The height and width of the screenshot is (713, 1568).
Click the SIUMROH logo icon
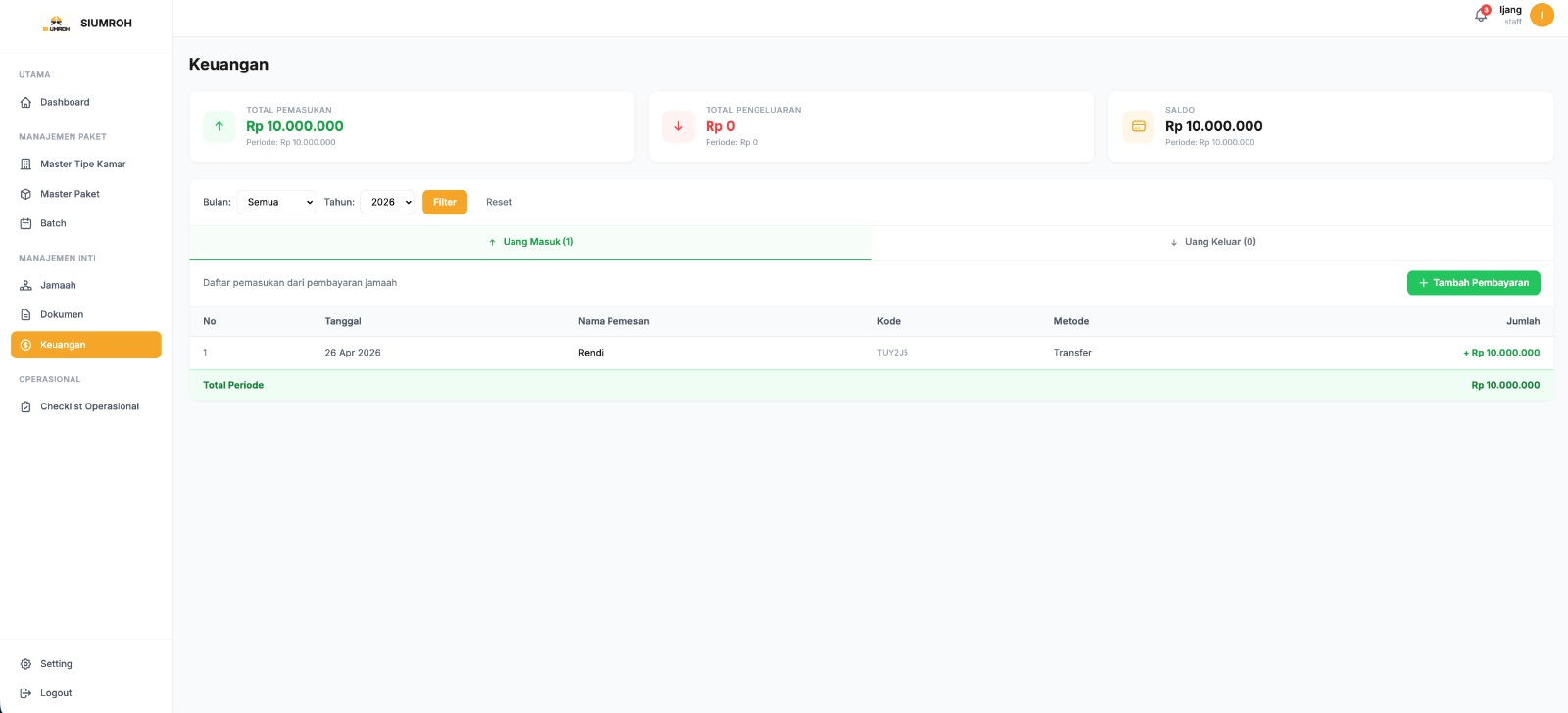coord(56,24)
